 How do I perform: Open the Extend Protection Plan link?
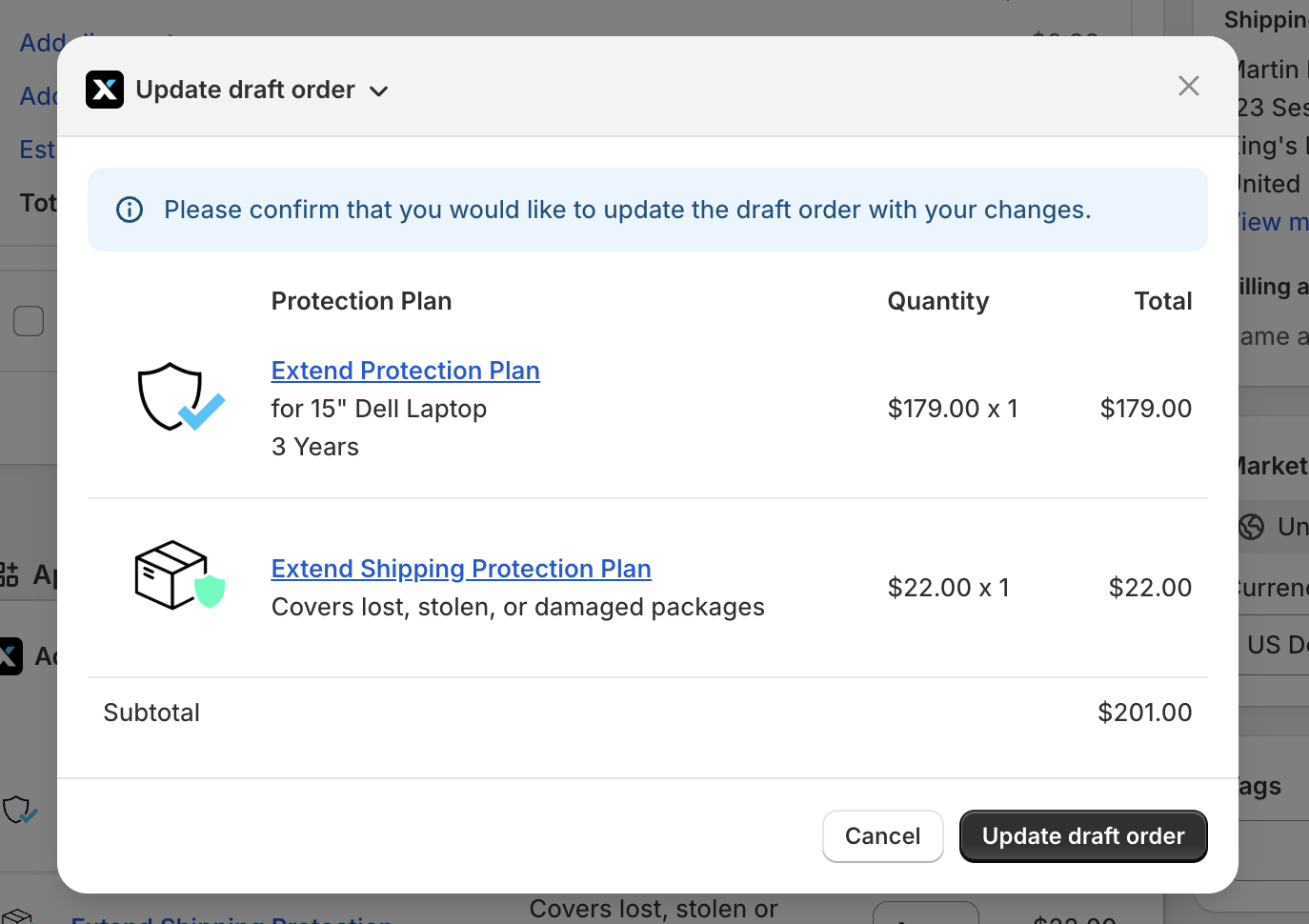click(406, 371)
